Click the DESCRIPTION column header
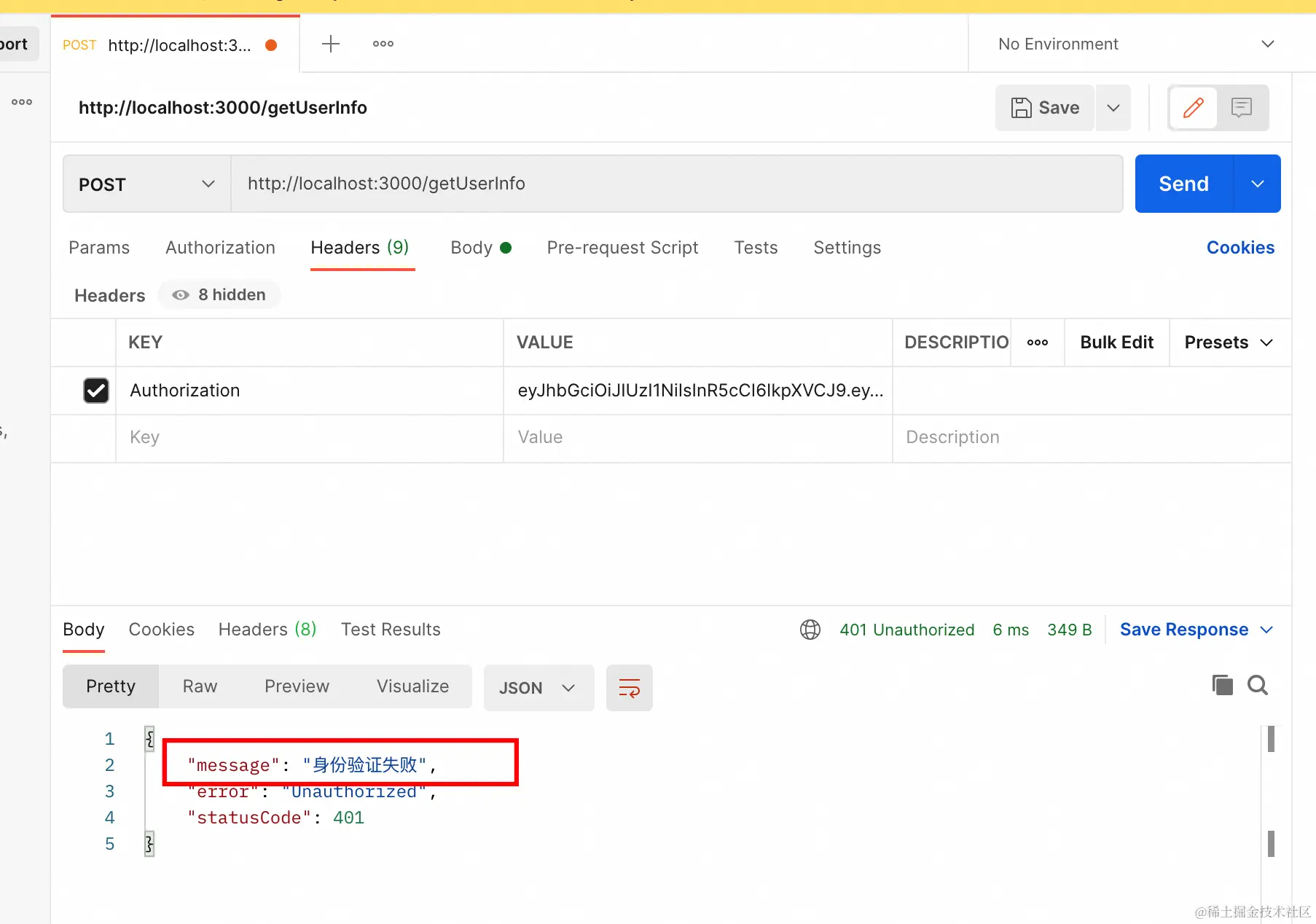This screenshot has height=924, width=1316. (956, 342)
